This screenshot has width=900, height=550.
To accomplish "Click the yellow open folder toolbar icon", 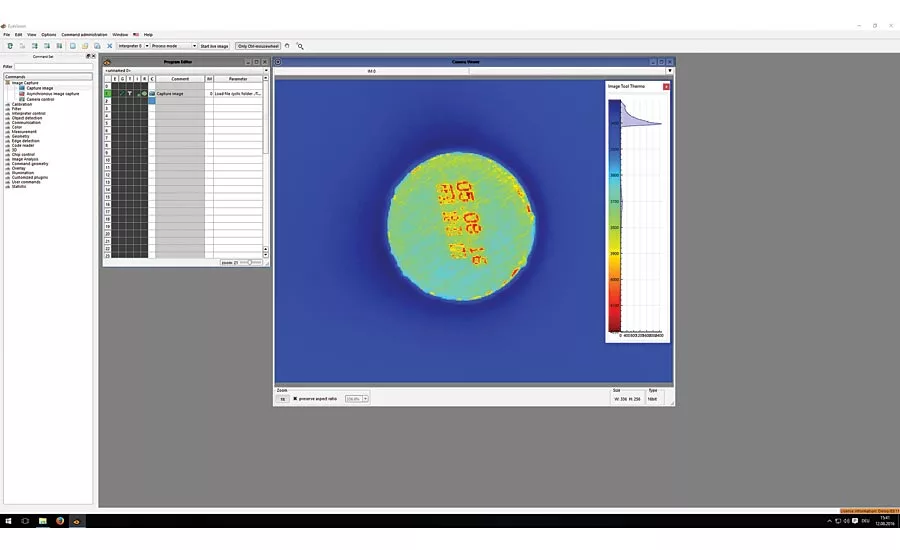I will [85, 46].
